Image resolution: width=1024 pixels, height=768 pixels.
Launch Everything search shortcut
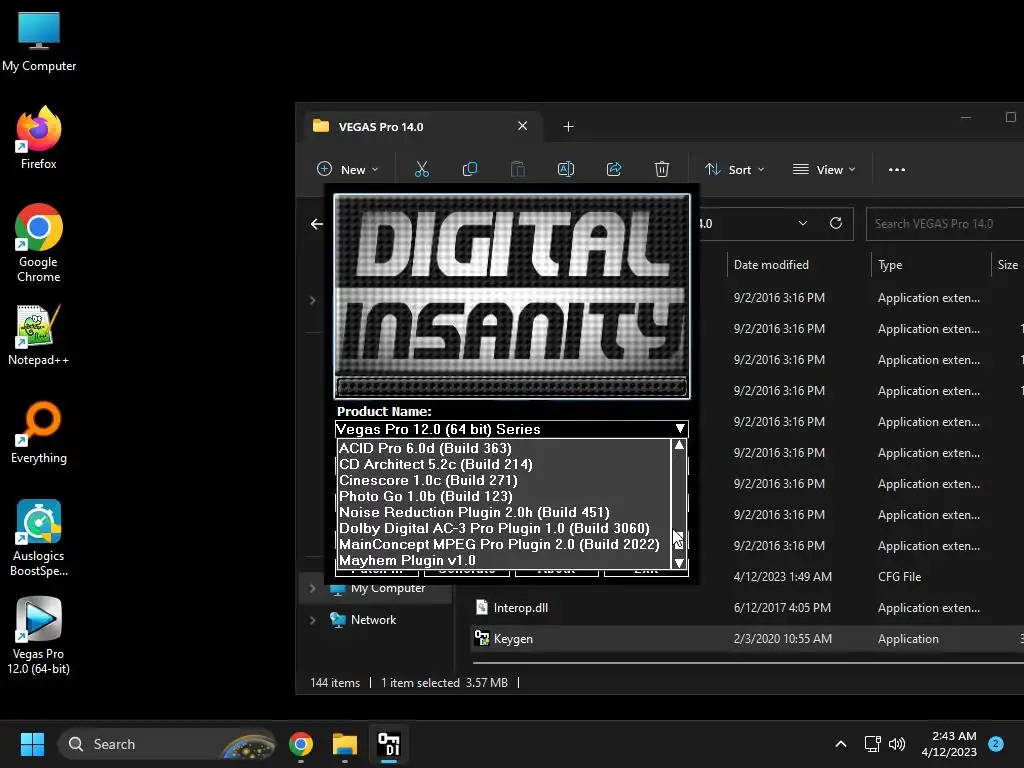coord(39,432)
